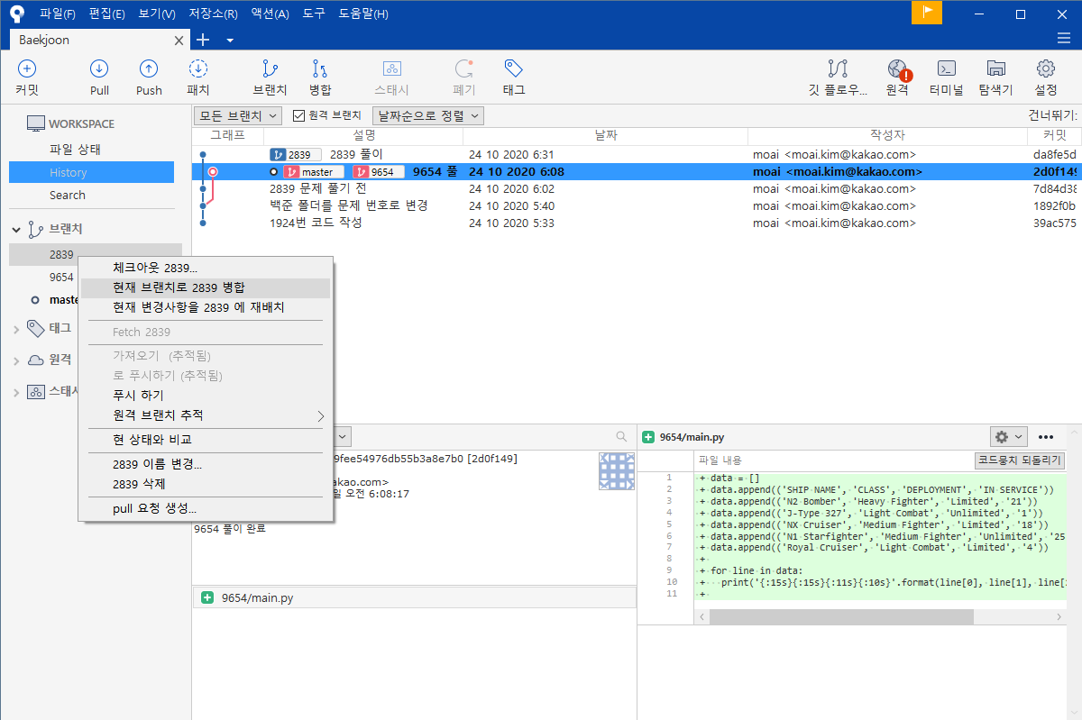Open the 보기(V) menu

[157, 14]
